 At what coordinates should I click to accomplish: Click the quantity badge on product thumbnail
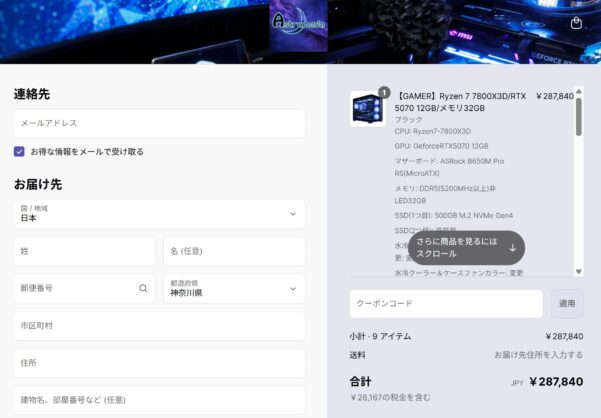point(384,92)
